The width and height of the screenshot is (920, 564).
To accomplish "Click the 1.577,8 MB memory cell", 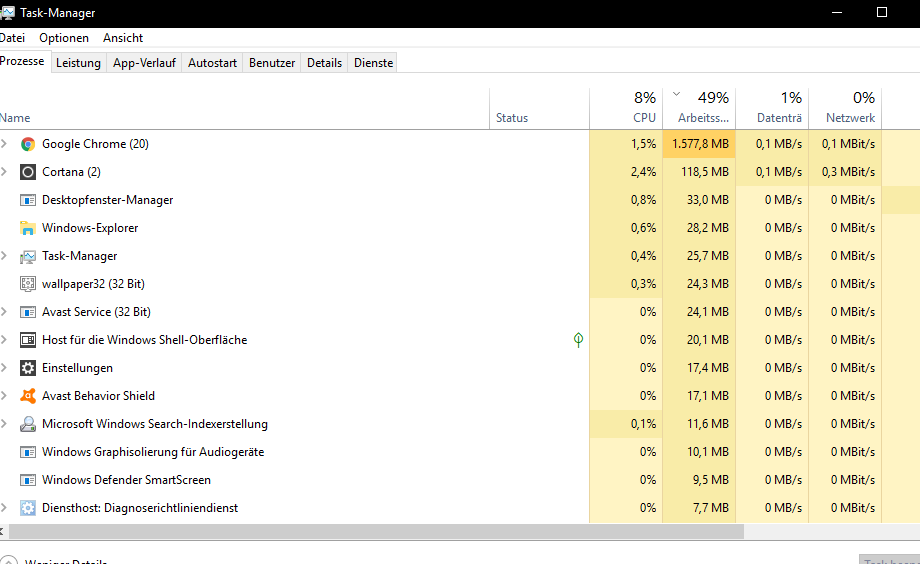I will [x=699, y=144].
